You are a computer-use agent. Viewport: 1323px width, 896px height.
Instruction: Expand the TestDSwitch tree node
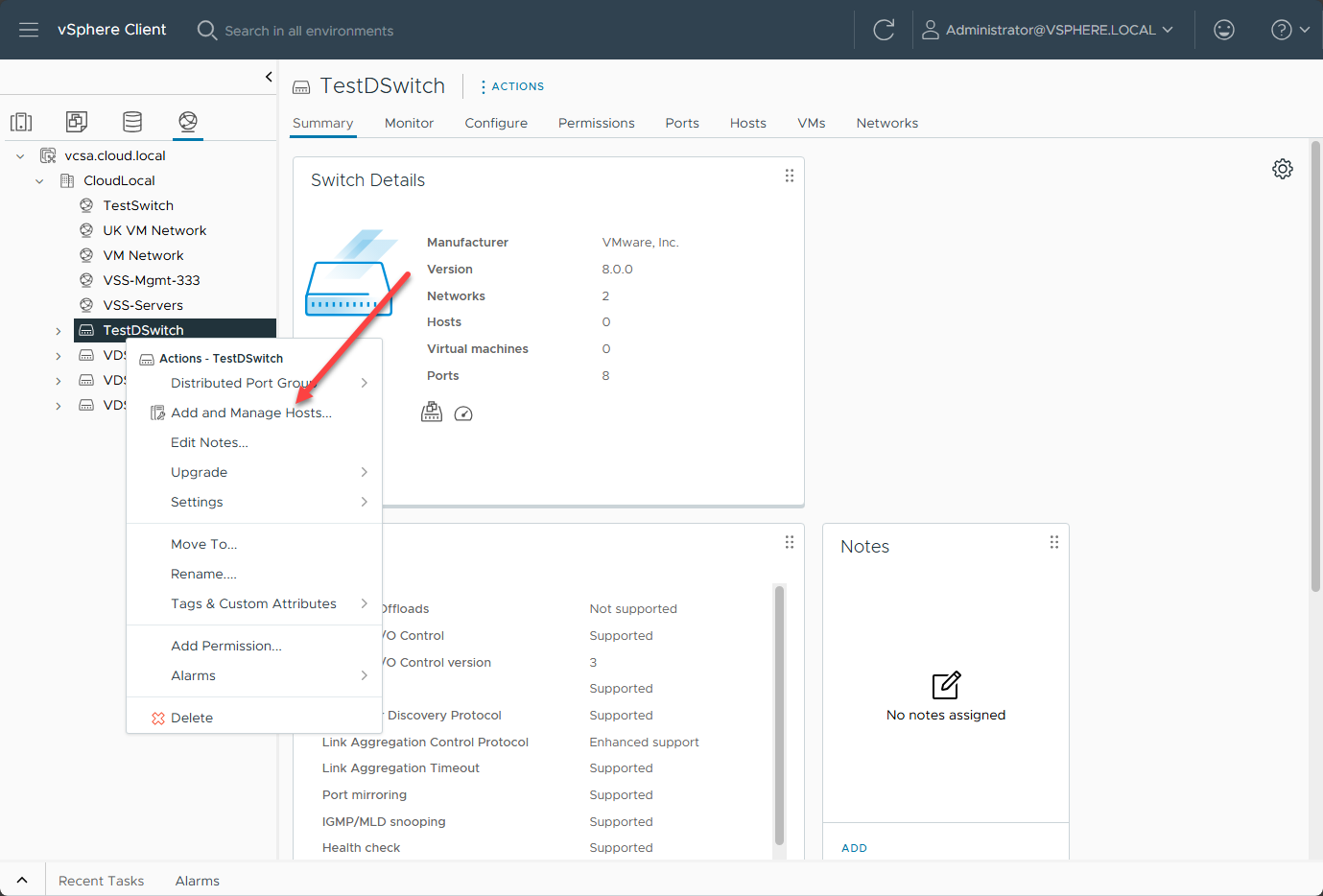coord(59,331)
